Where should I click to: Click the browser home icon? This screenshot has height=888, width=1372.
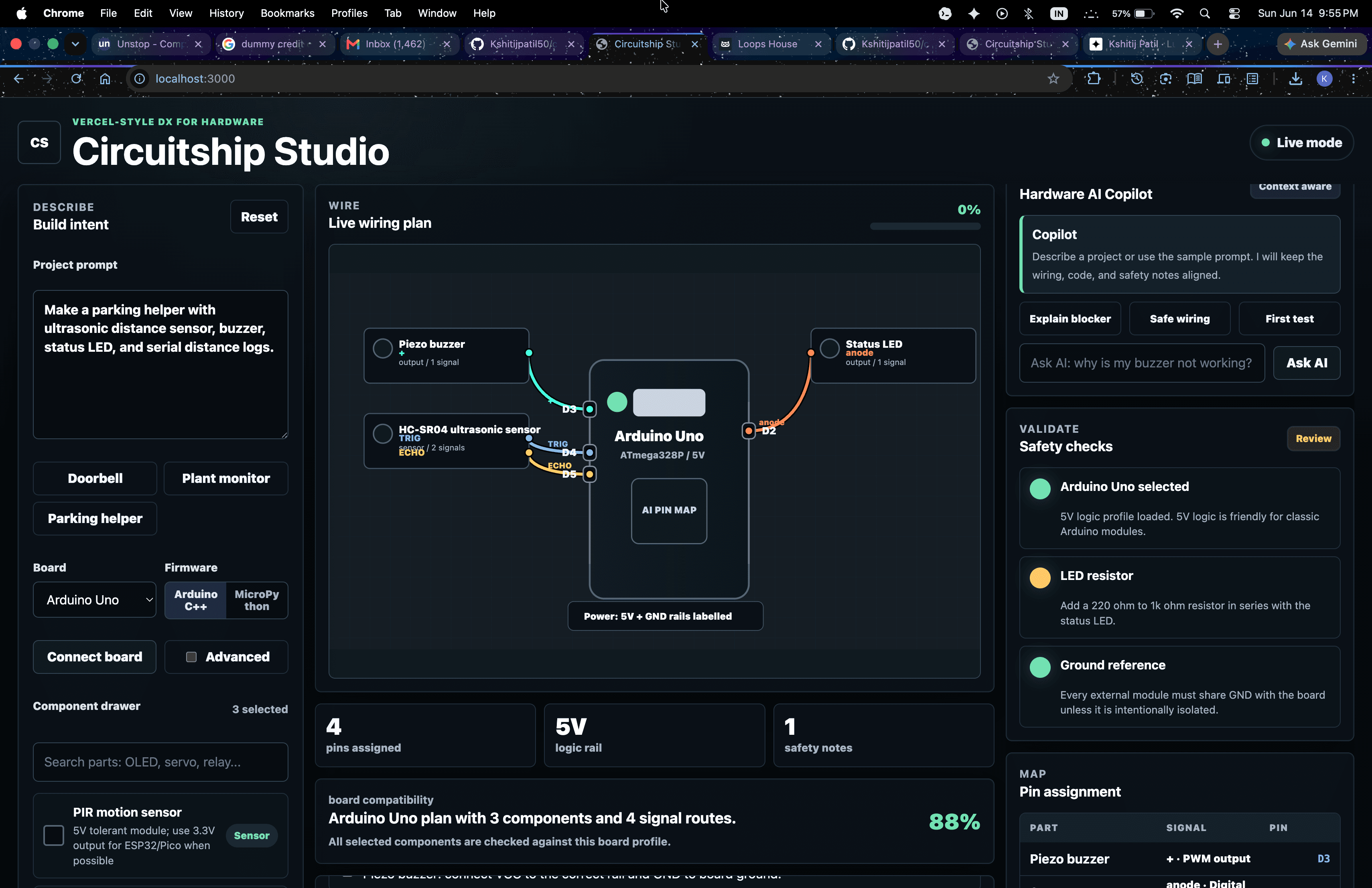tap(105, 78)
